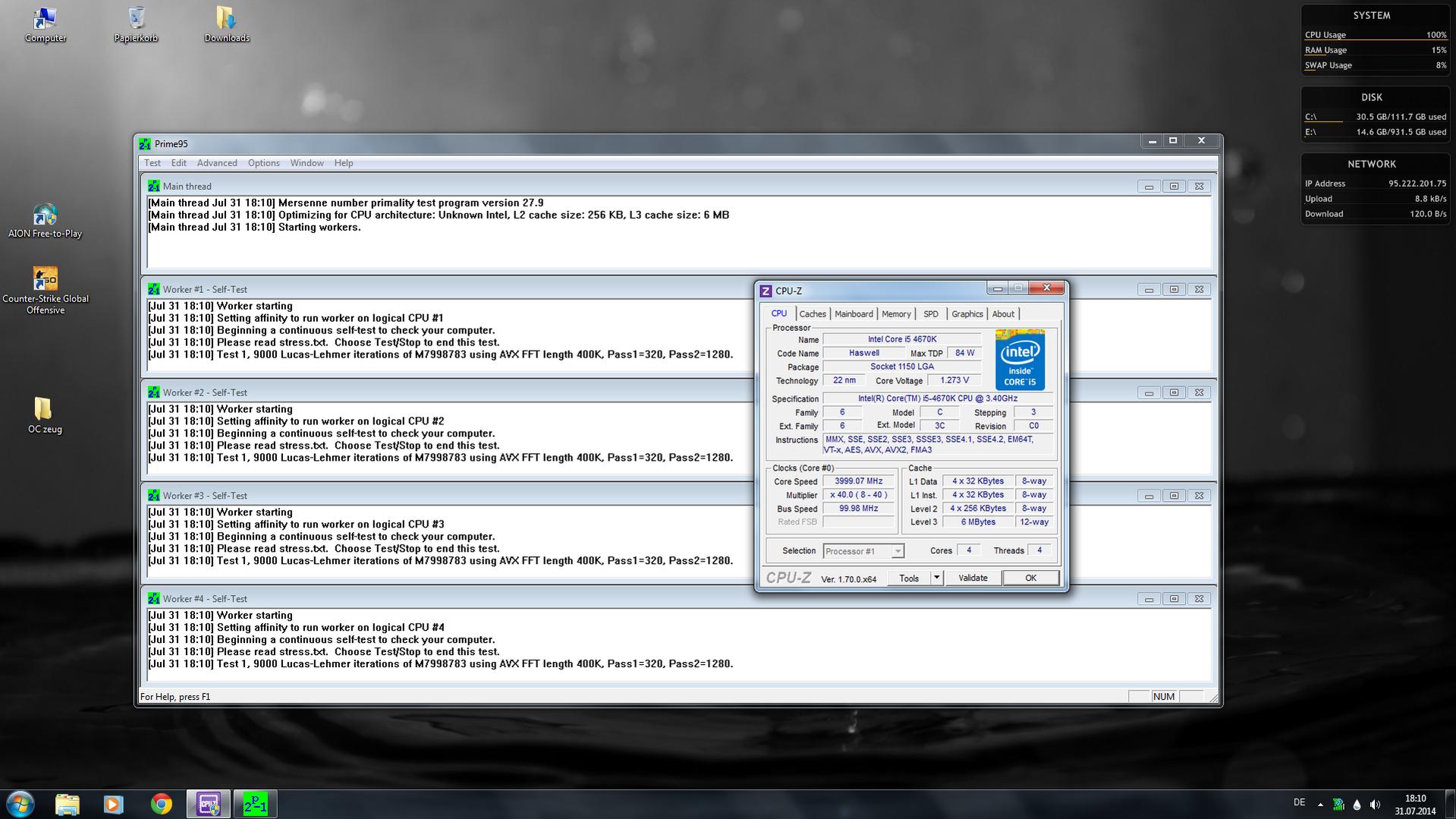The width and height of the screenshot is (1456, 819).
Task: Open the Advanced menu in Prime95
Action: click(217, 163)
